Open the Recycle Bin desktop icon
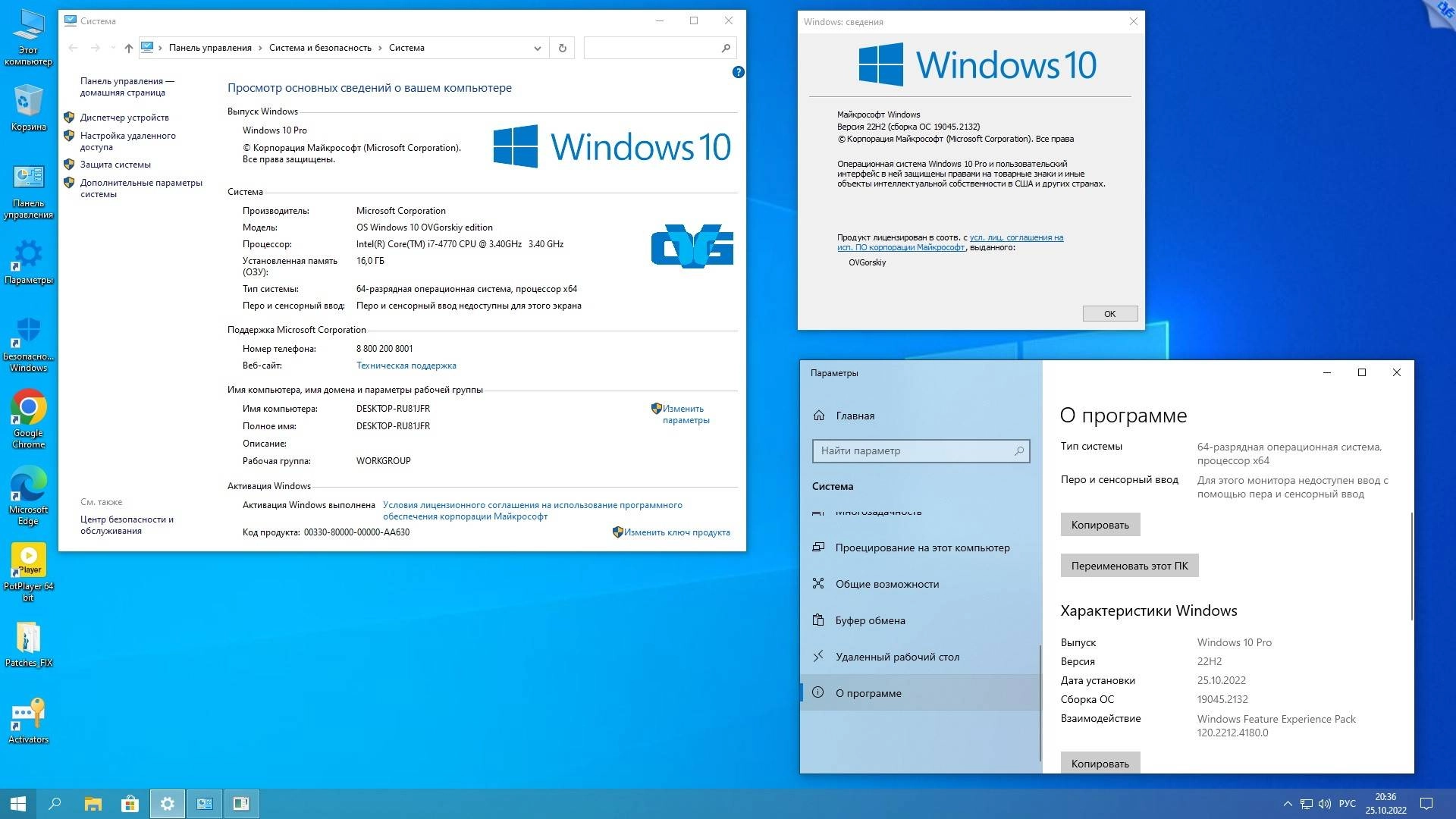This screenshot has height=819, width=1456. point(28,108)
